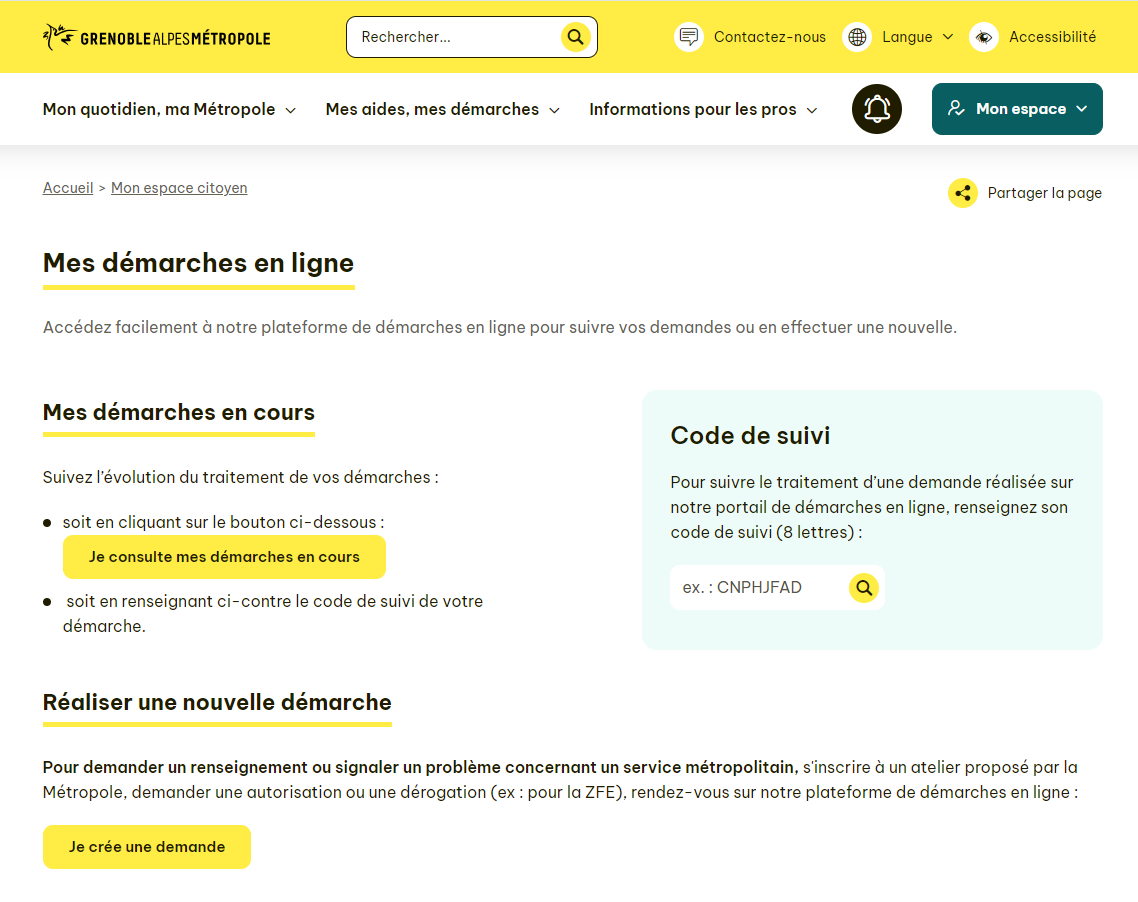1138x902 pixels.
Task: Go to Mon espace citoyen breadcrumb
Action: [179, 188]
